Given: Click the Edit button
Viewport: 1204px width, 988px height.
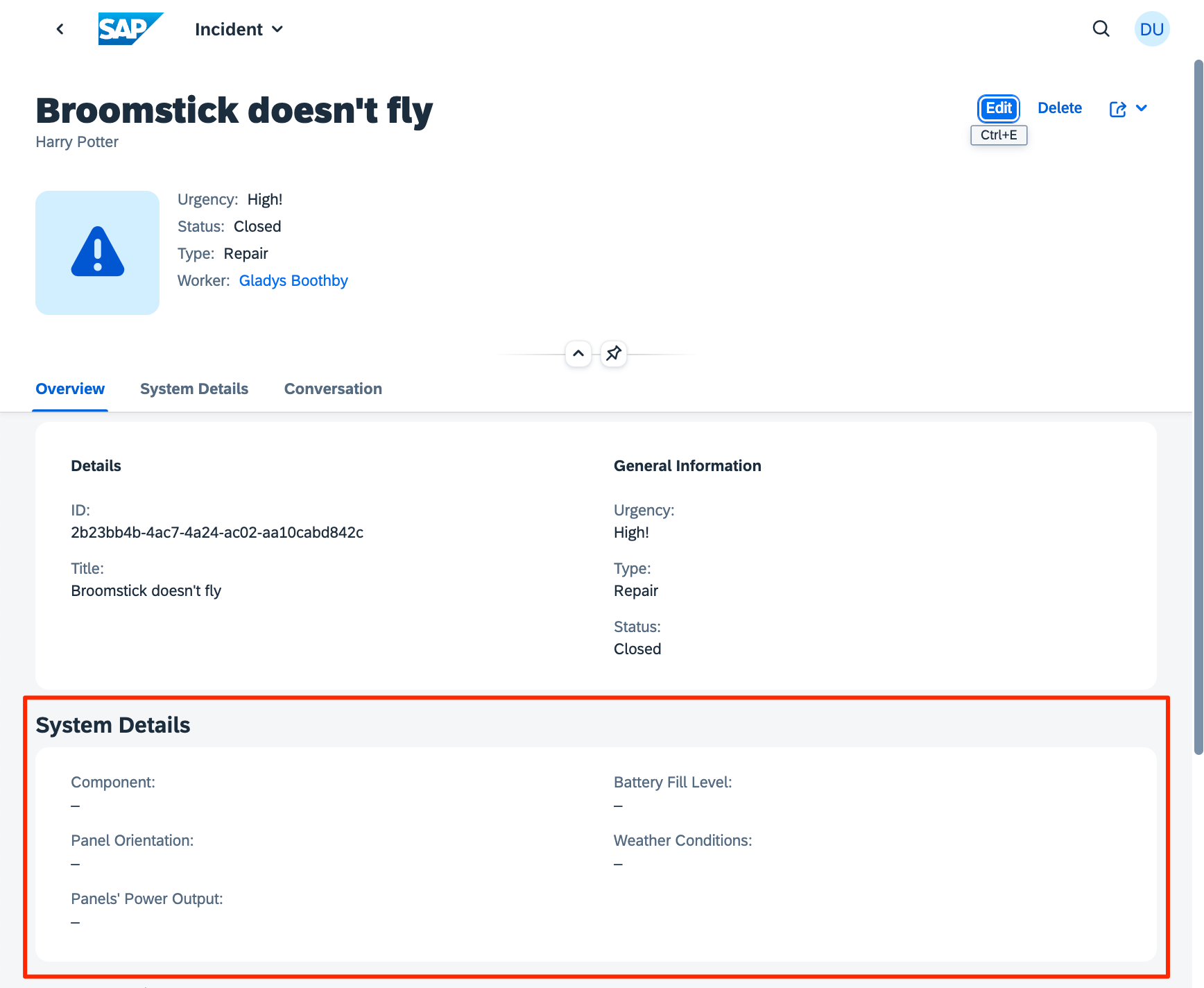Looking at the screenshot, I should 999,108.
